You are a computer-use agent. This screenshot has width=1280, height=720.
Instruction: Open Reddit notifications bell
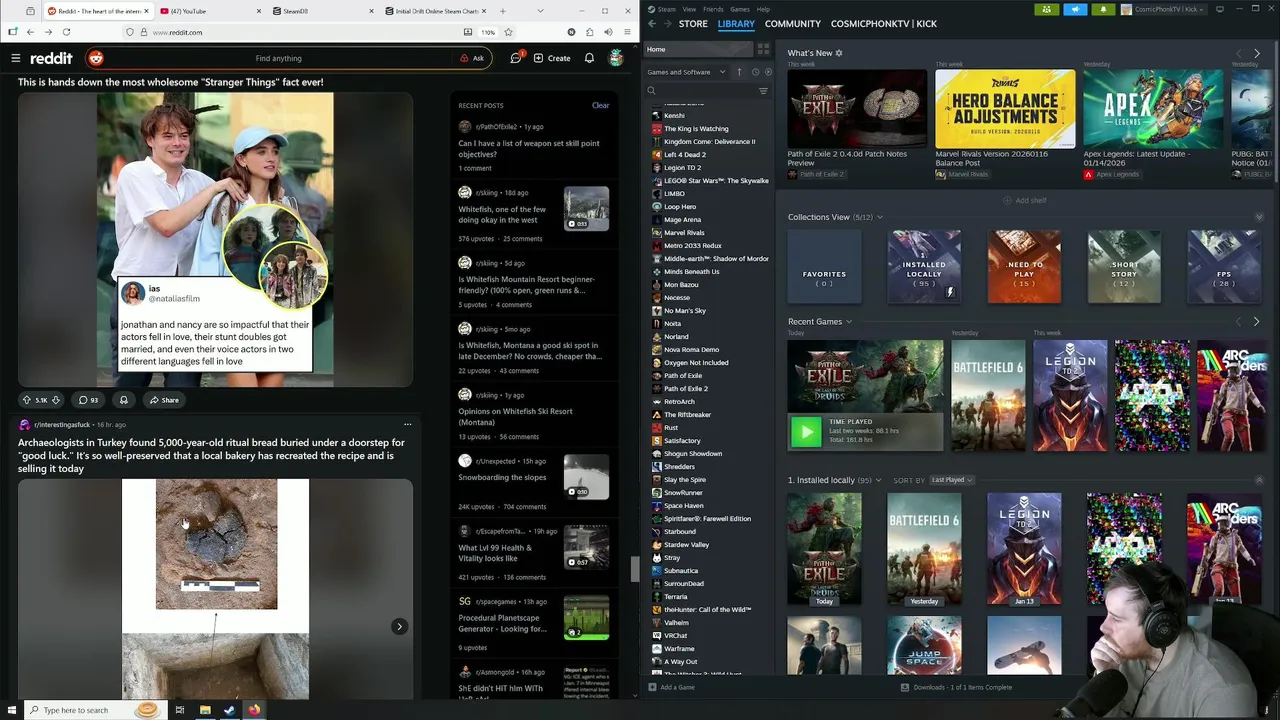(x=589, y=58)
